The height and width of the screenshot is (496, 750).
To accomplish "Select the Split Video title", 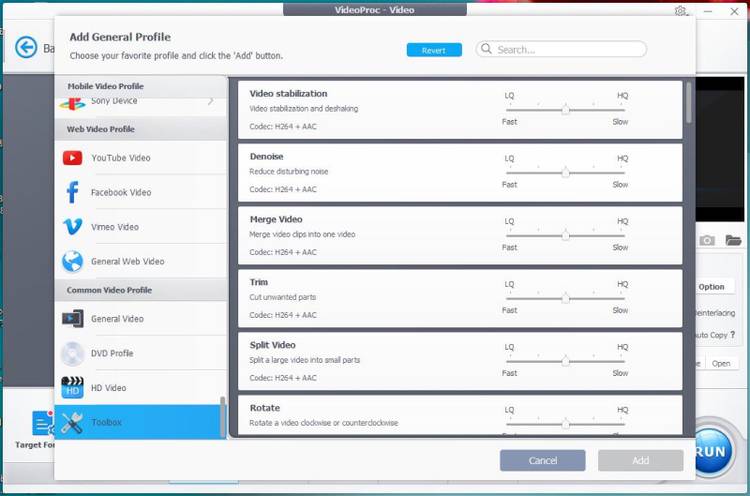I will coord(273,345).
